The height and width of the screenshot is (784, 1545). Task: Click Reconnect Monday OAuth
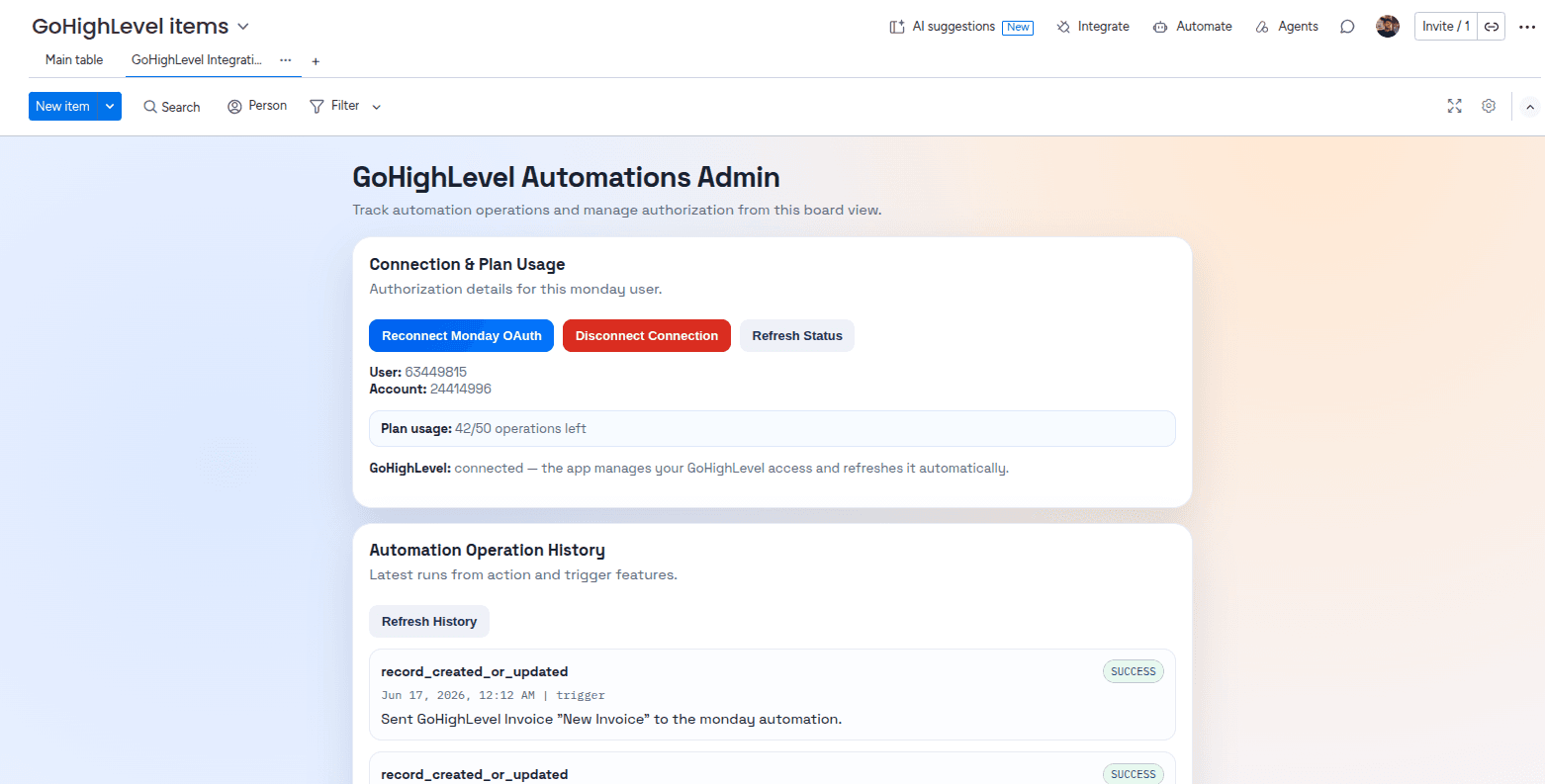coord(462,336)
